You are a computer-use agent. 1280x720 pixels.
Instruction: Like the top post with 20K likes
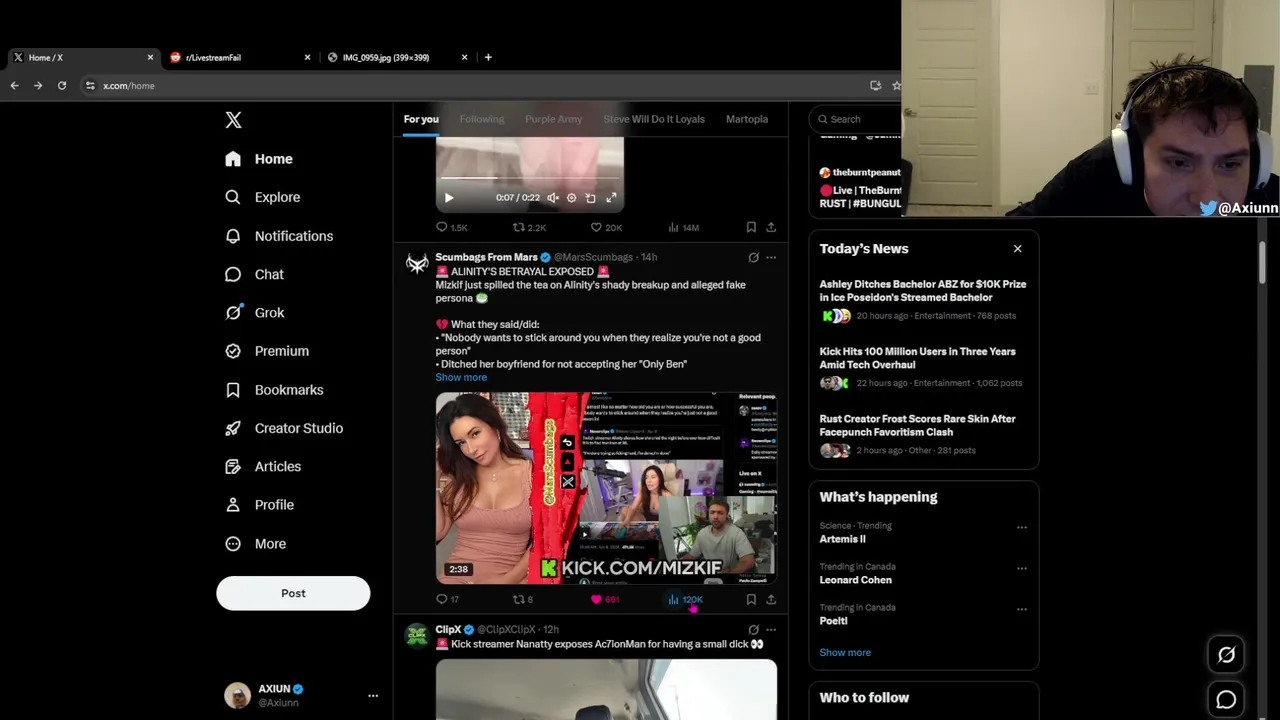coord(606,227)
